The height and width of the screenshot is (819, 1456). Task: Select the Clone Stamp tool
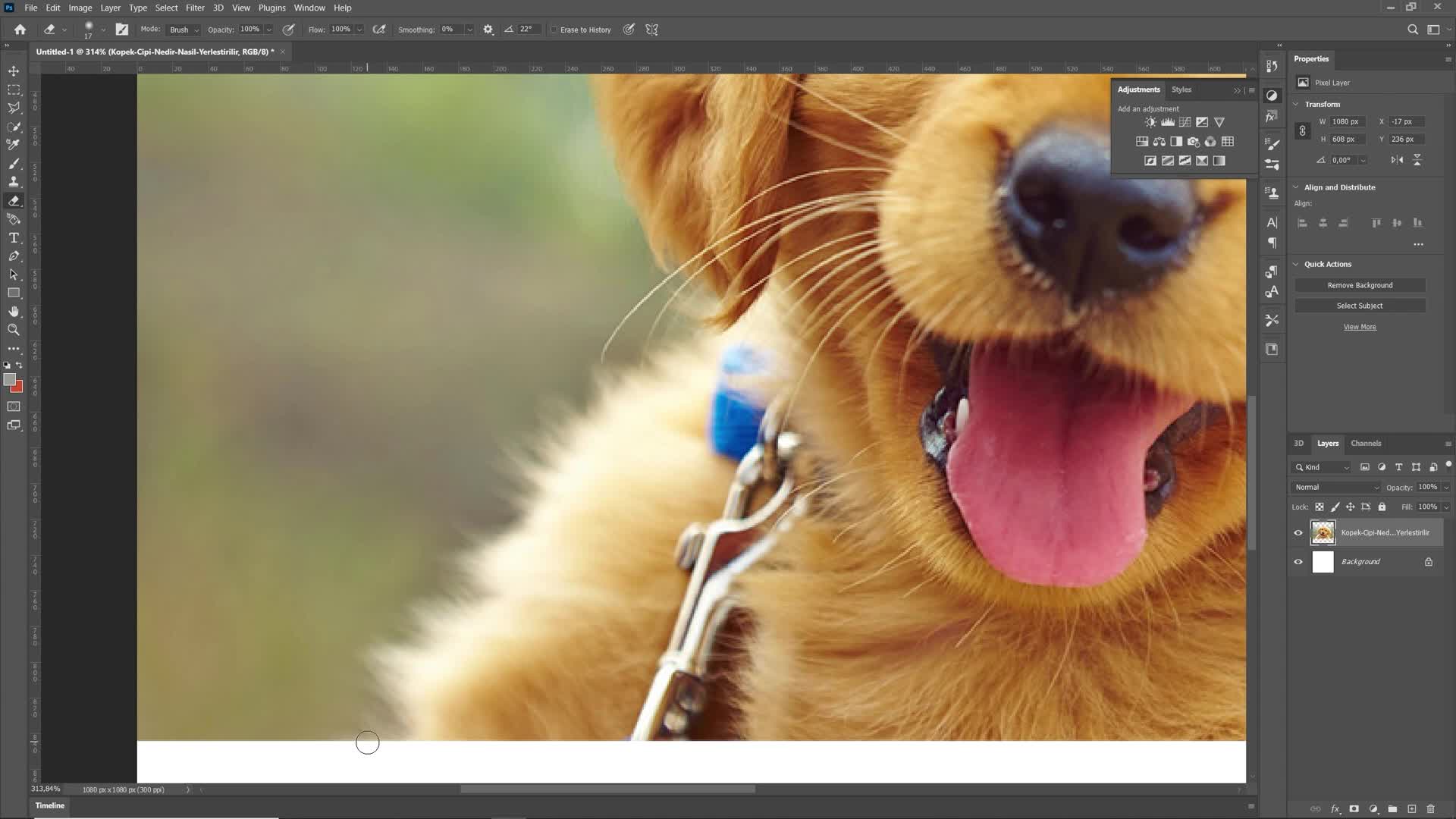click(14, 182)
